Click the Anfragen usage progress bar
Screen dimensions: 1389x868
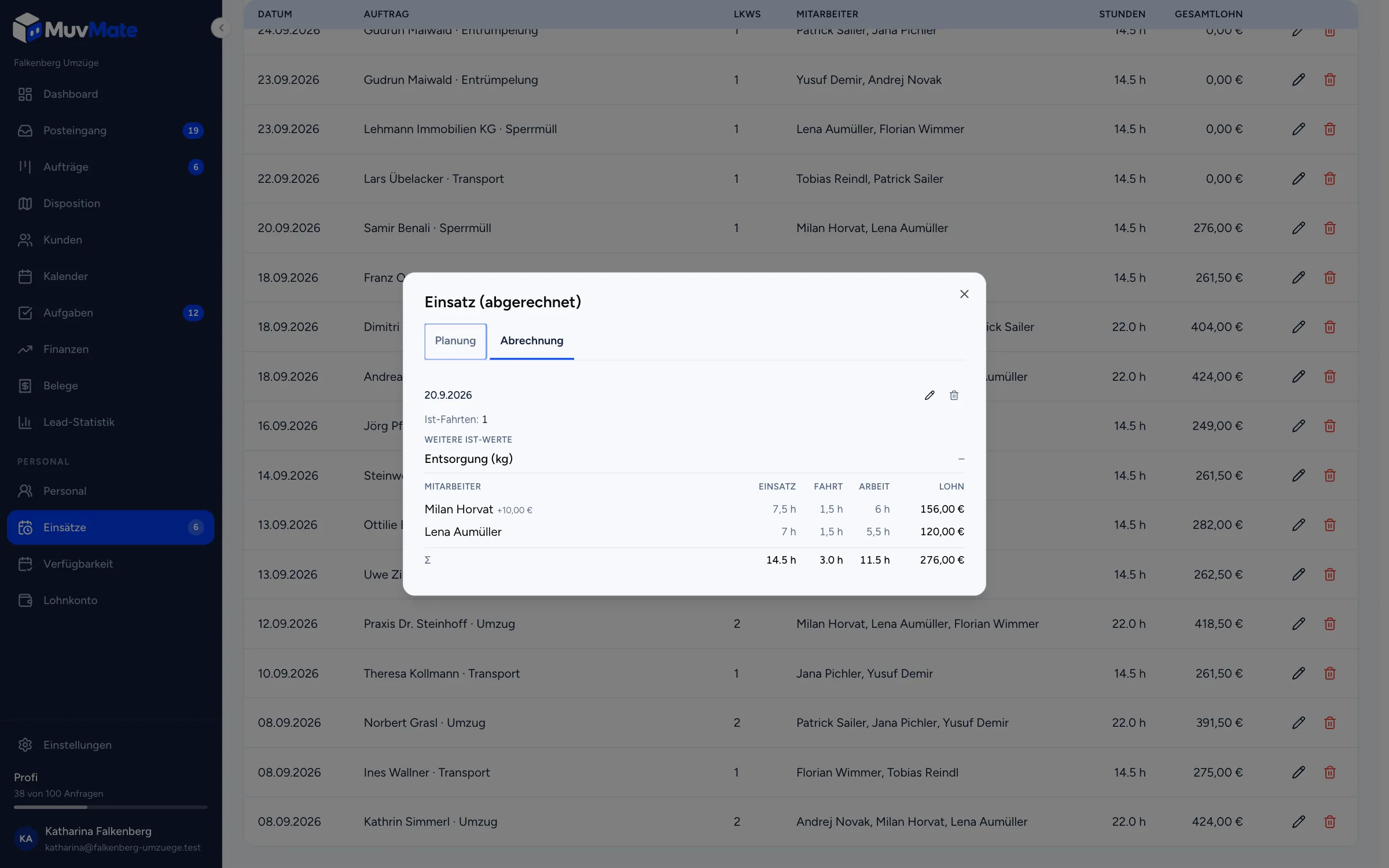tap(110, 807)
